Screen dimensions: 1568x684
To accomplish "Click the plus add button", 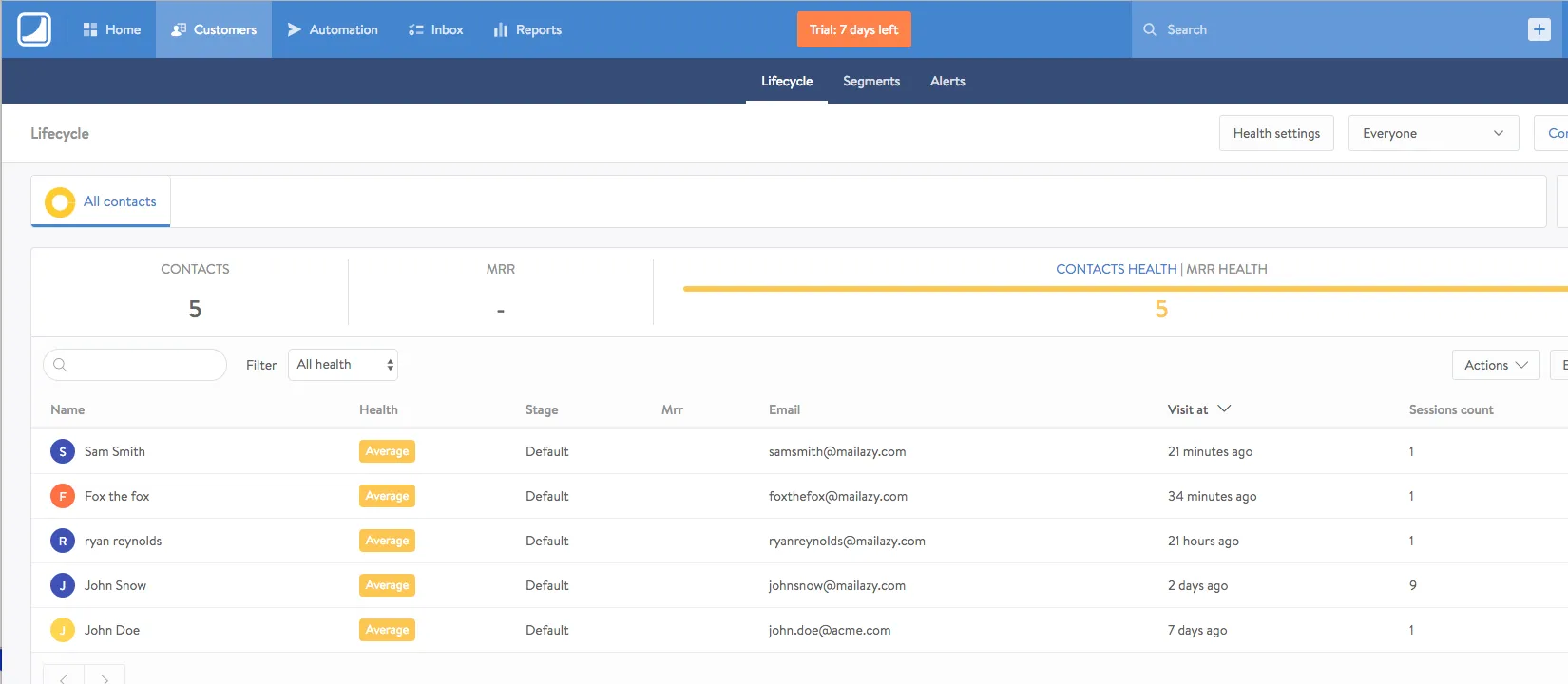I will (1539, 29).
